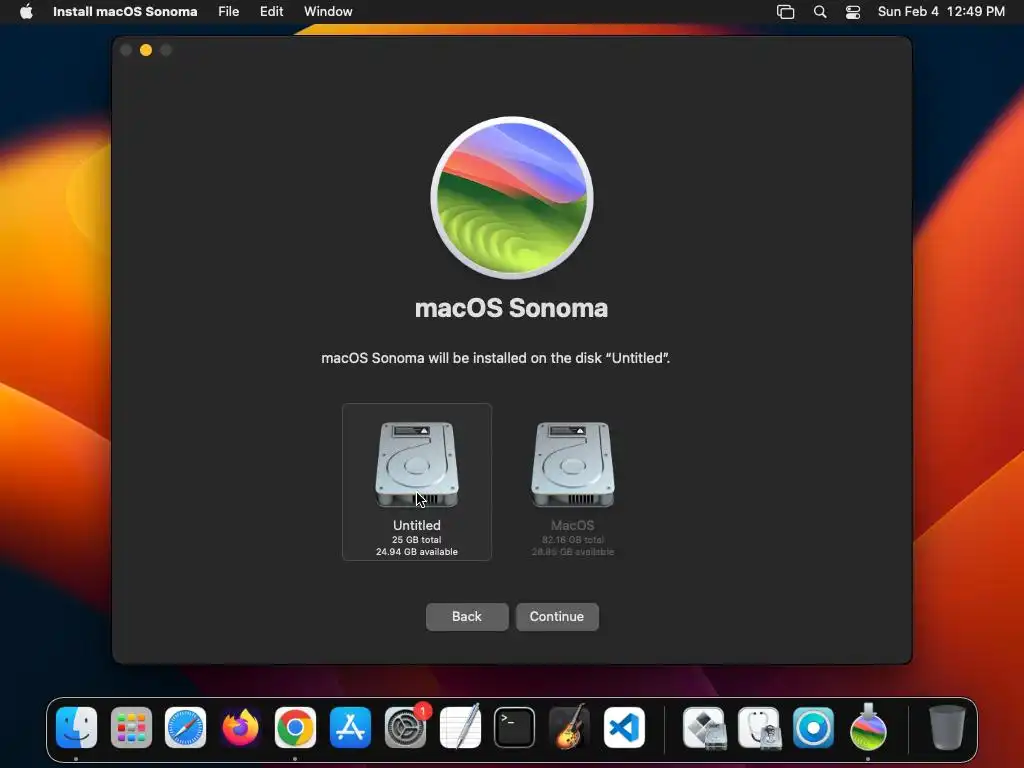Viewport: 1024px width, 768px height.
Task: Click the text "25 GB total"
Action: point(417,540)
